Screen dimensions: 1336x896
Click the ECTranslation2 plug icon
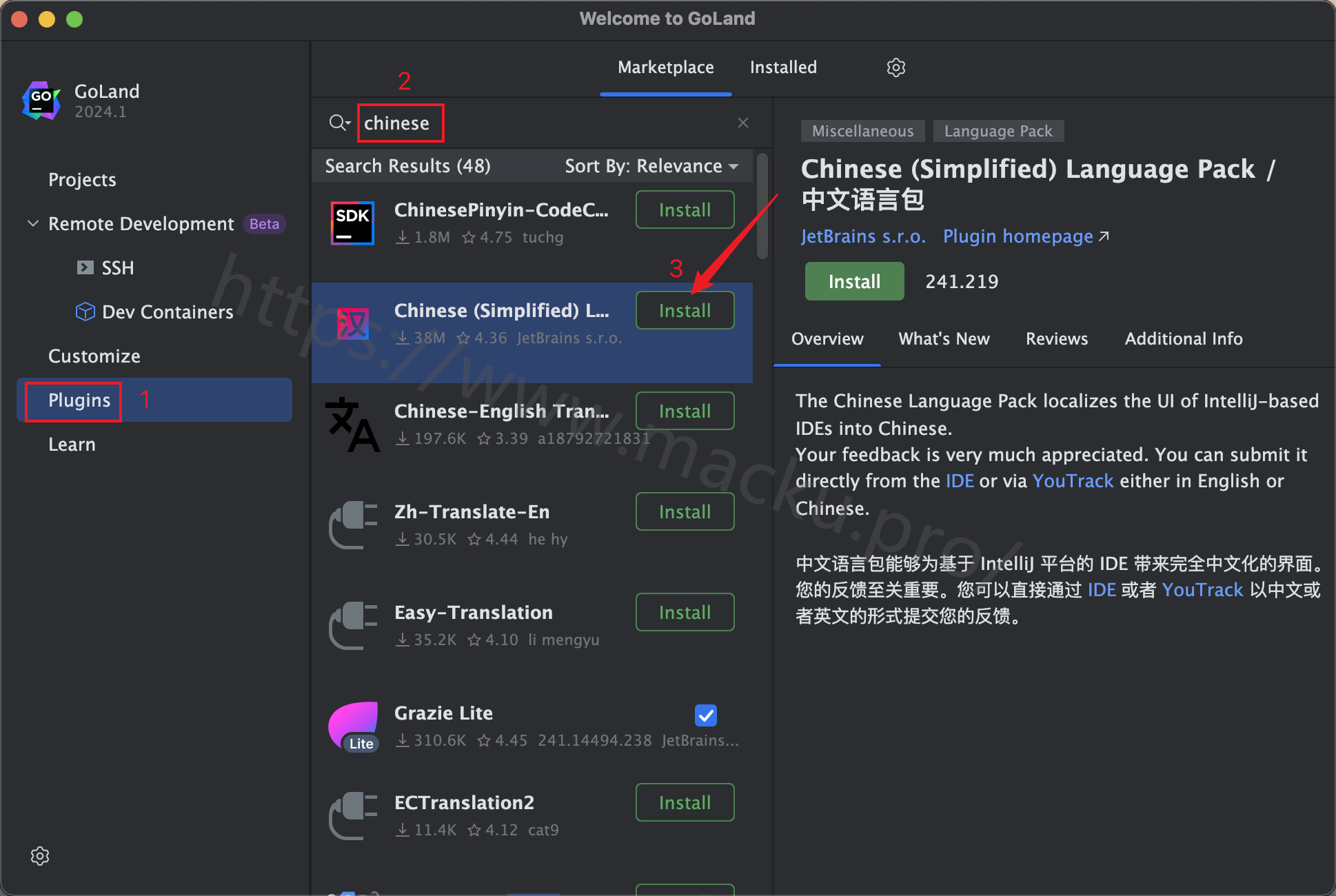(352, 815)
